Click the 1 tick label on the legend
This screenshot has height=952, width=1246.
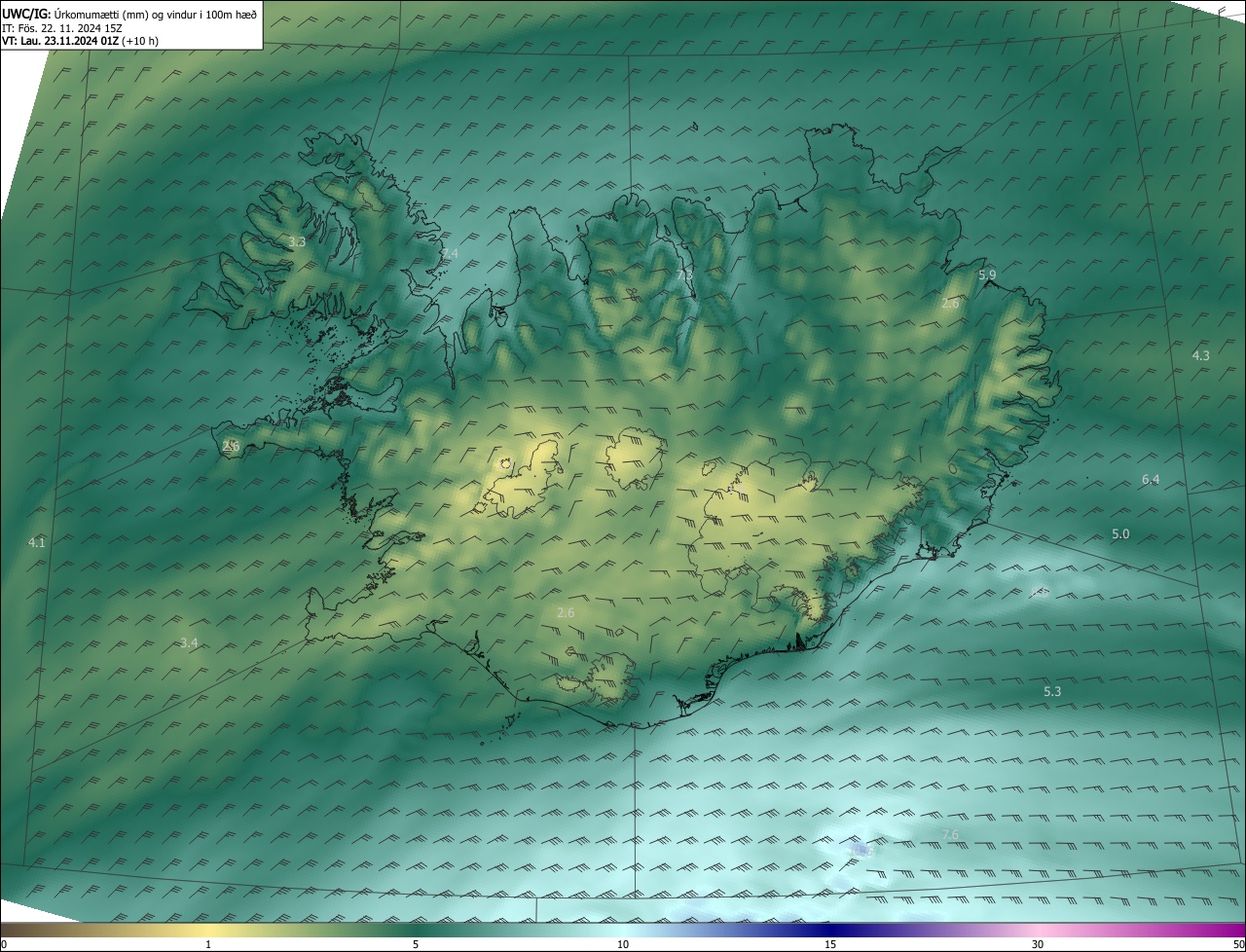(x=208, y=944)
